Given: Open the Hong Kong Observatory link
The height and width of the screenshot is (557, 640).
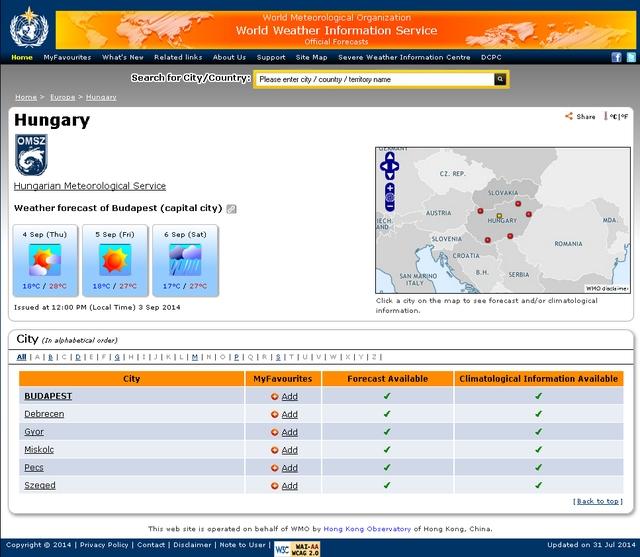Looking at the screenshot, I should click(367, 529).
